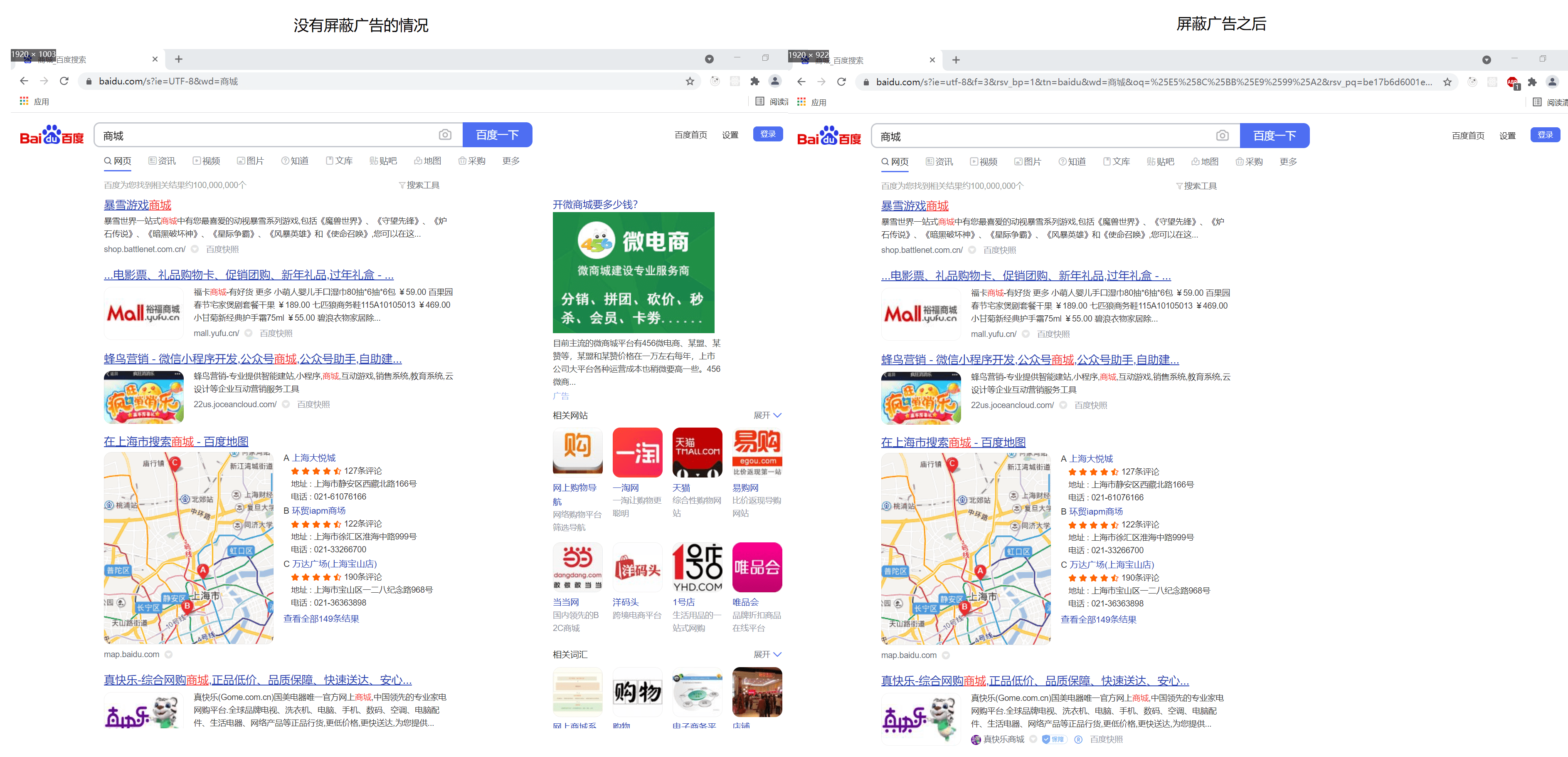Go back in left browser window

click(x=24, y=81)
